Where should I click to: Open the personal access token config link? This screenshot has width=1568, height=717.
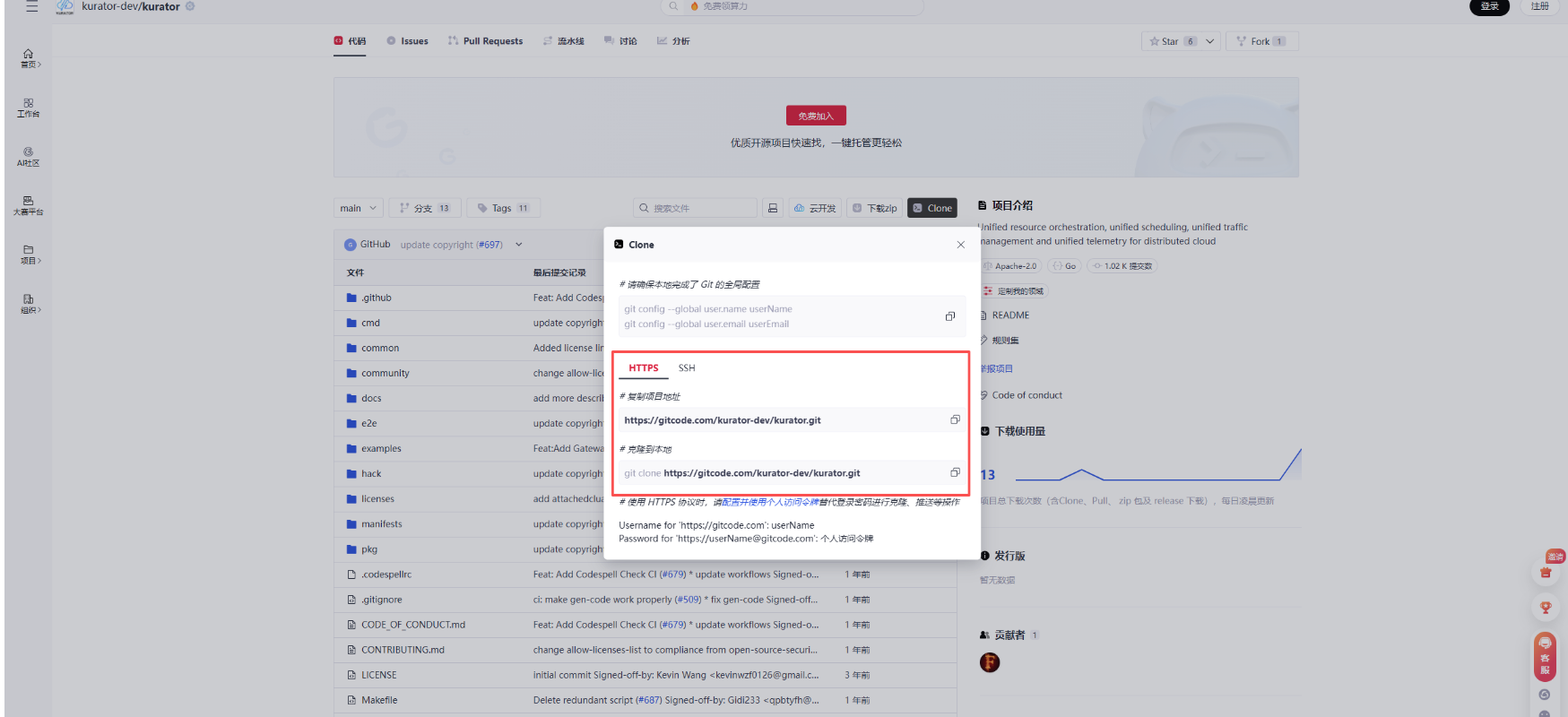pyautogui.click(x=770, y=502)
